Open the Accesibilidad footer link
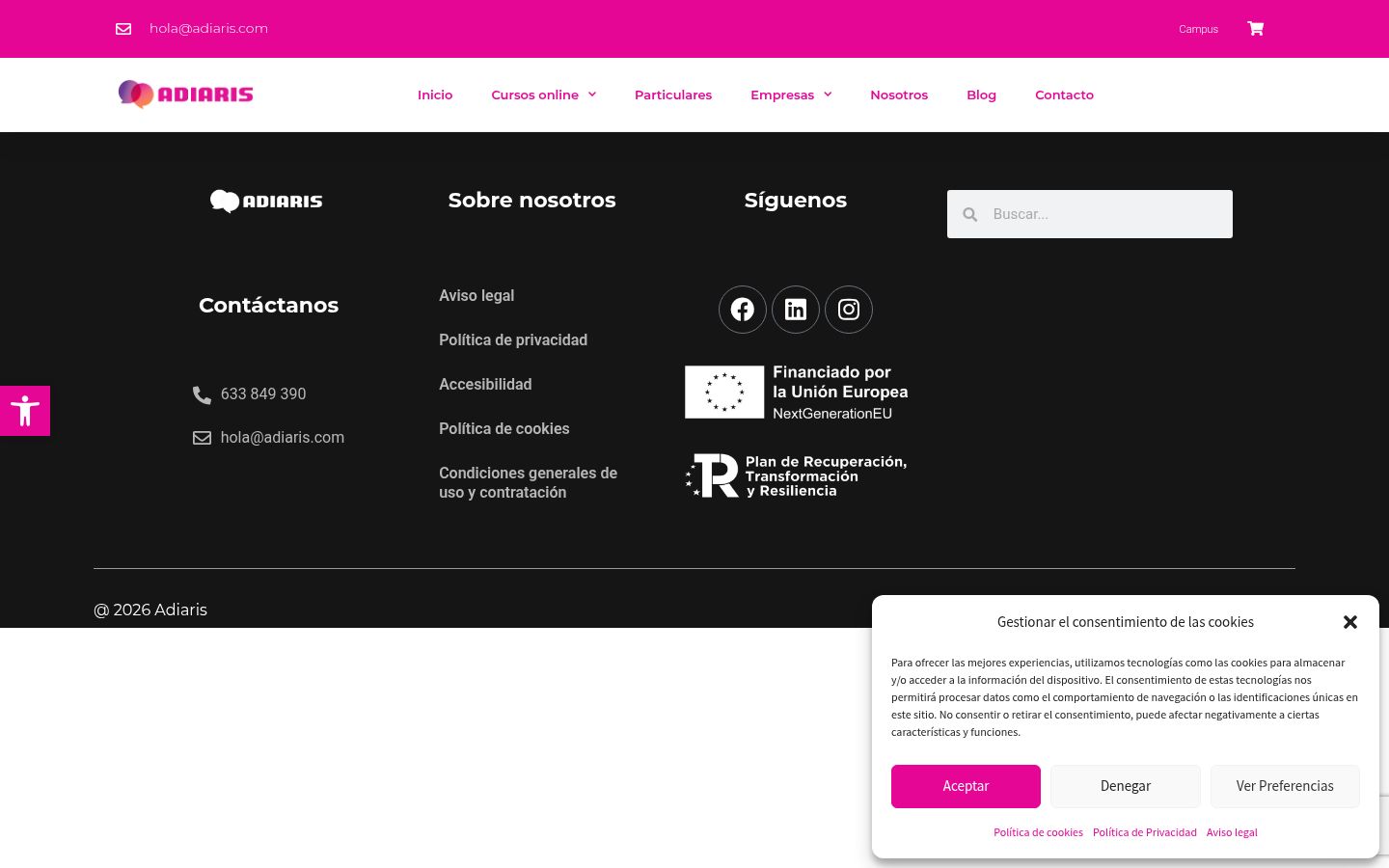The image size is (1389, 868). click(485, 384)
